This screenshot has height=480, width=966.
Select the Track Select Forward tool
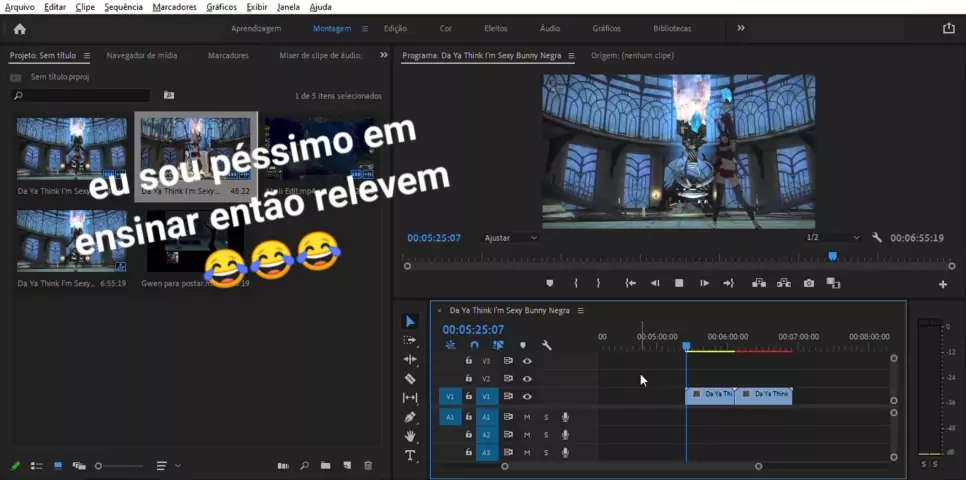click(410, 340)
